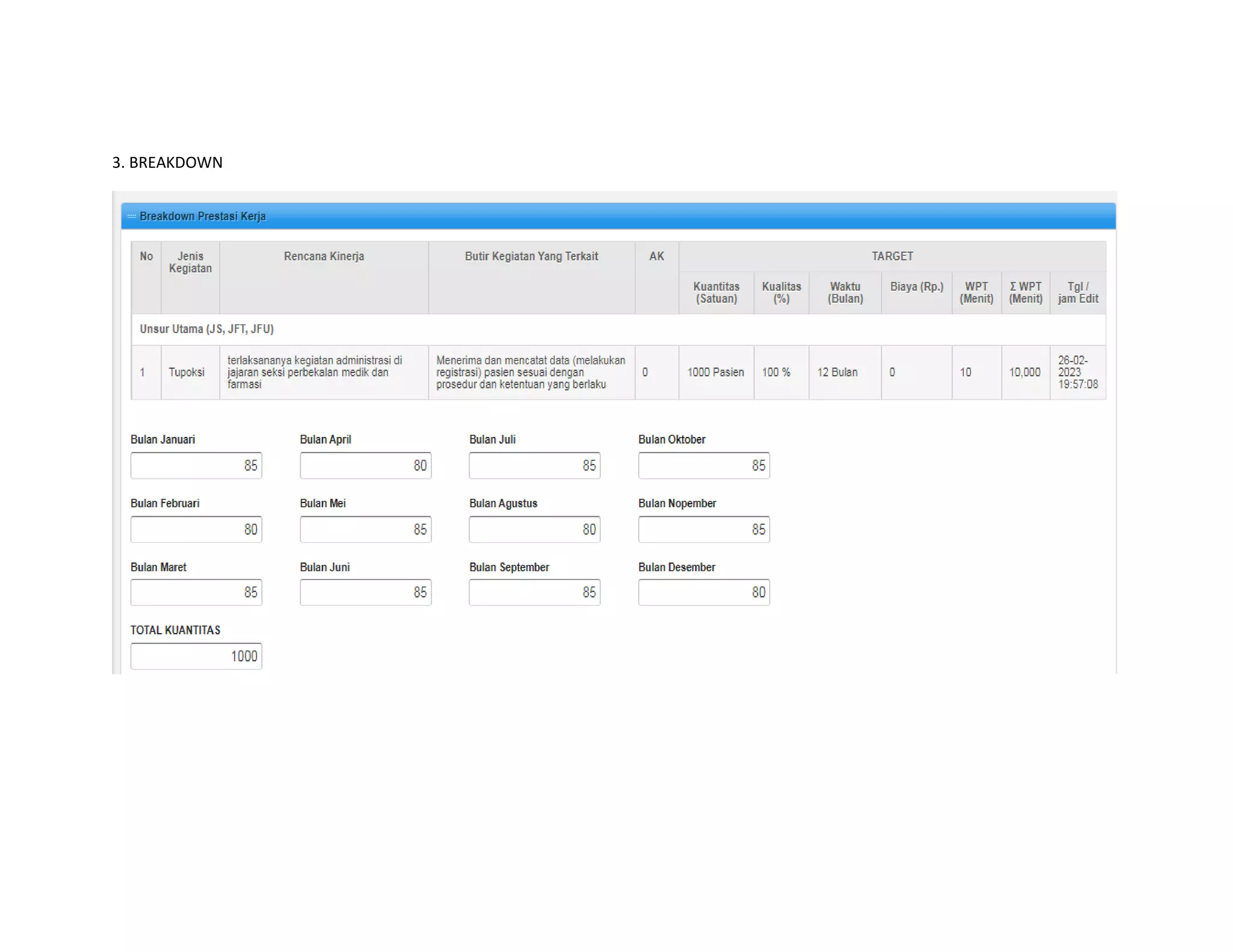Click the Bulan Februari input field

[x=196, y=529]
